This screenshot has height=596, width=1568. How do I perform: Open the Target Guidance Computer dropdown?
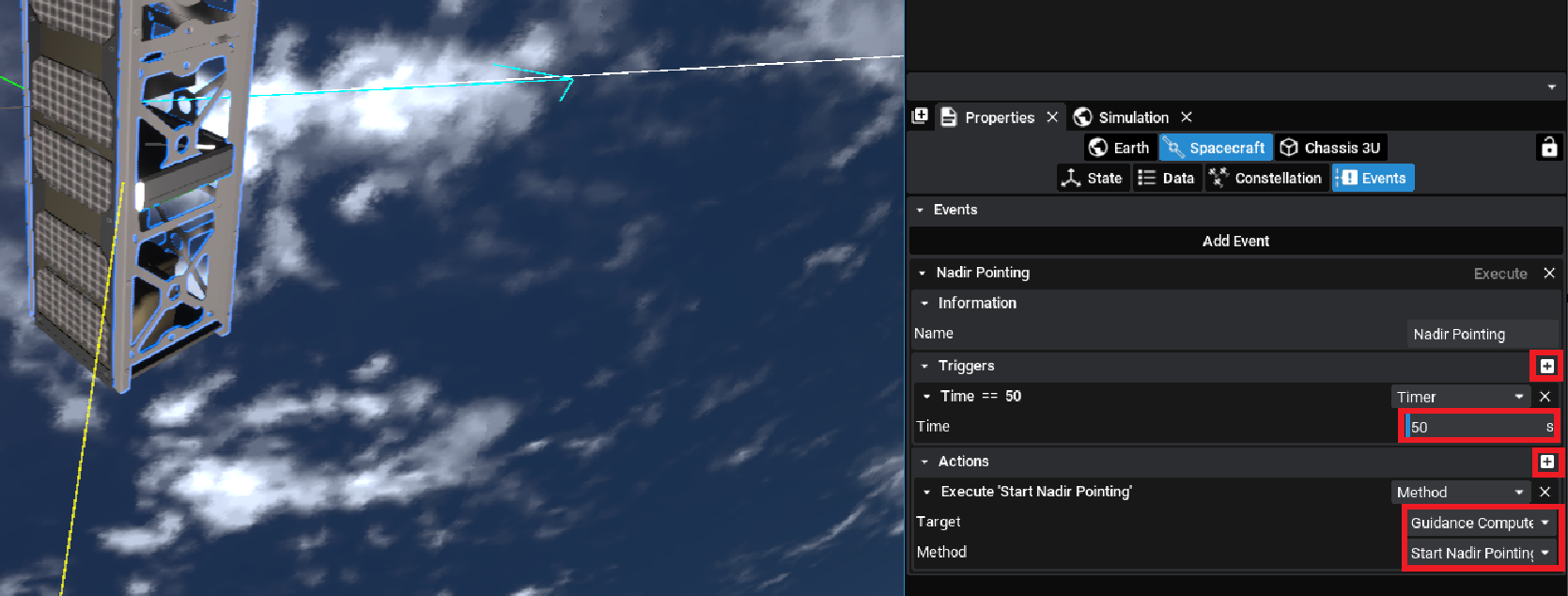click(x=1479, y=523)
